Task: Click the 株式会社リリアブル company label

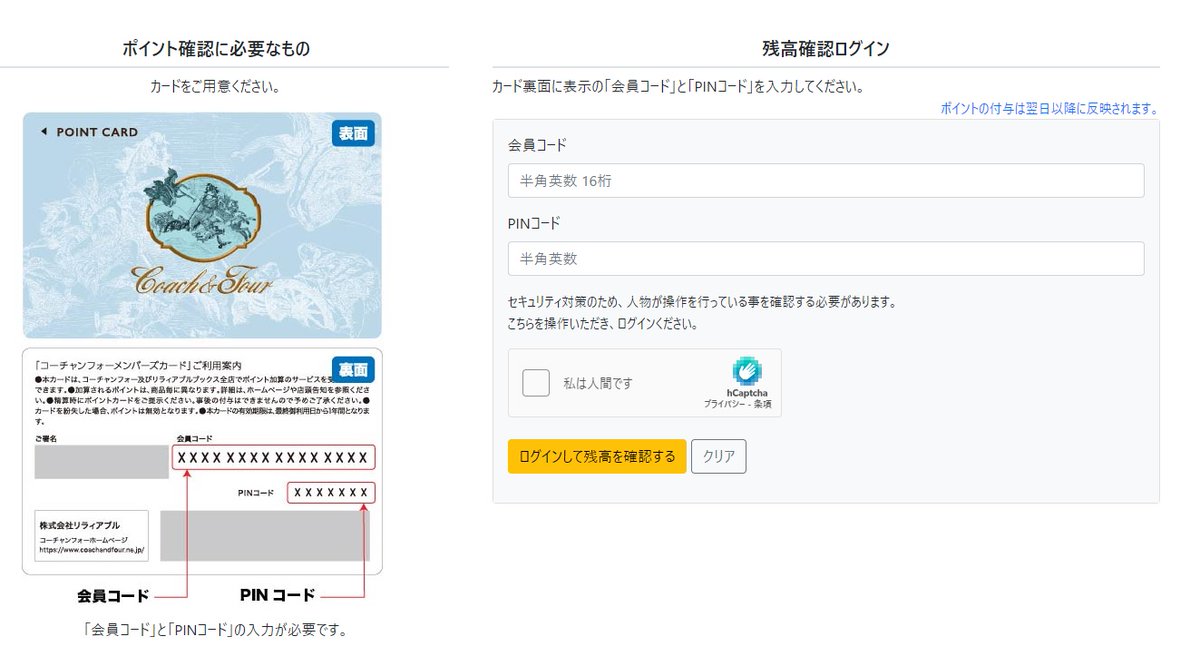Action: 82,523
